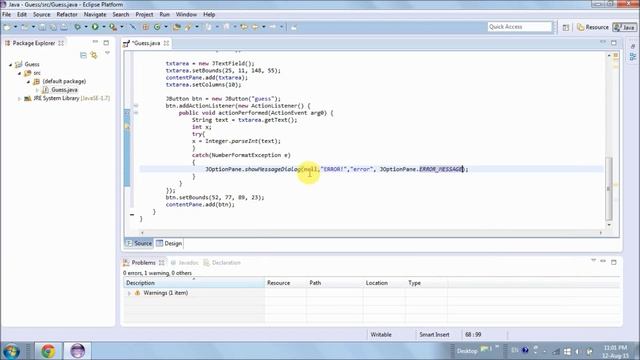Click the Open Perspective icon

[566, 27]
